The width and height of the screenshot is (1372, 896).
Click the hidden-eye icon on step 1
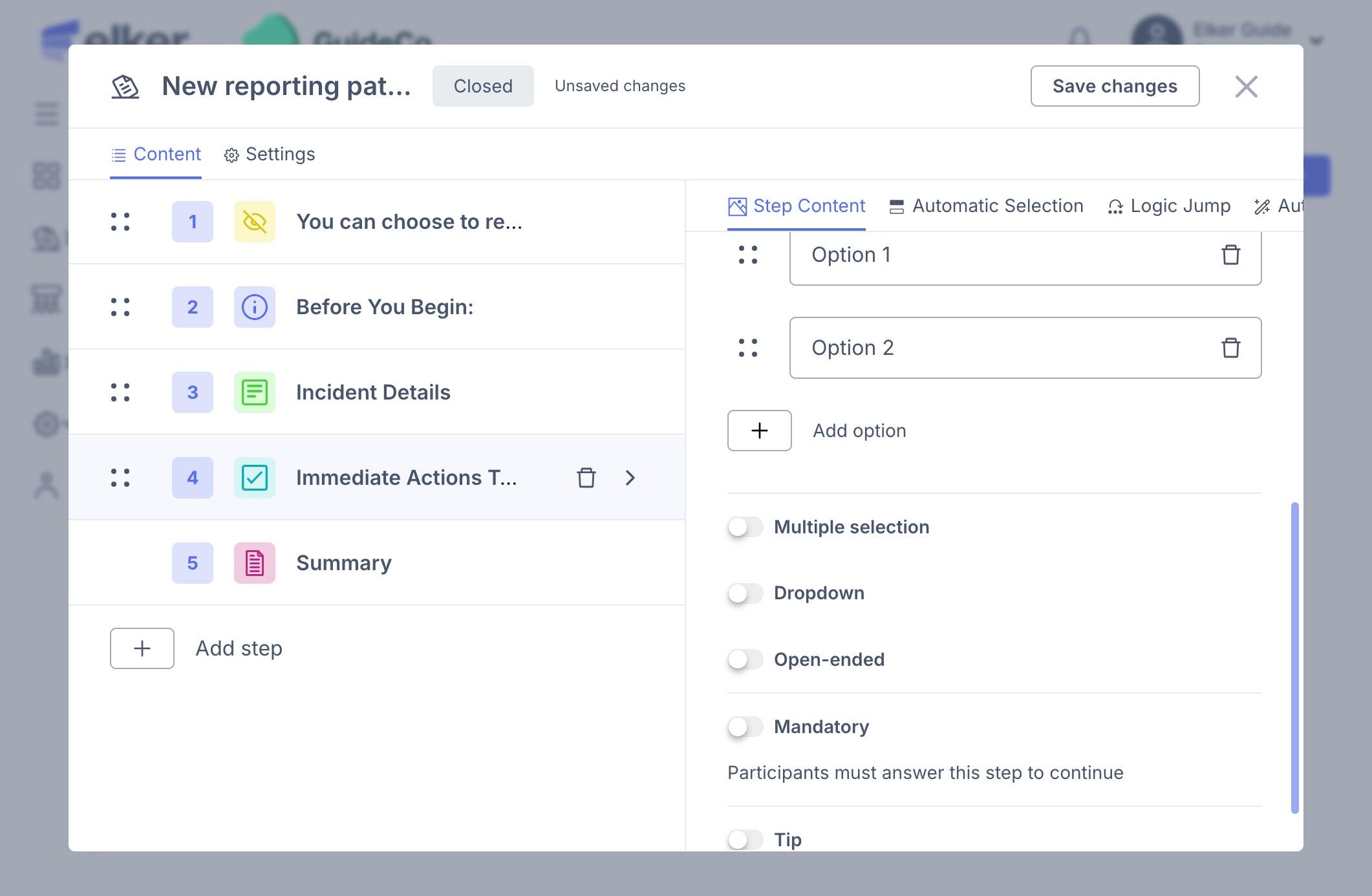(254, 222)
